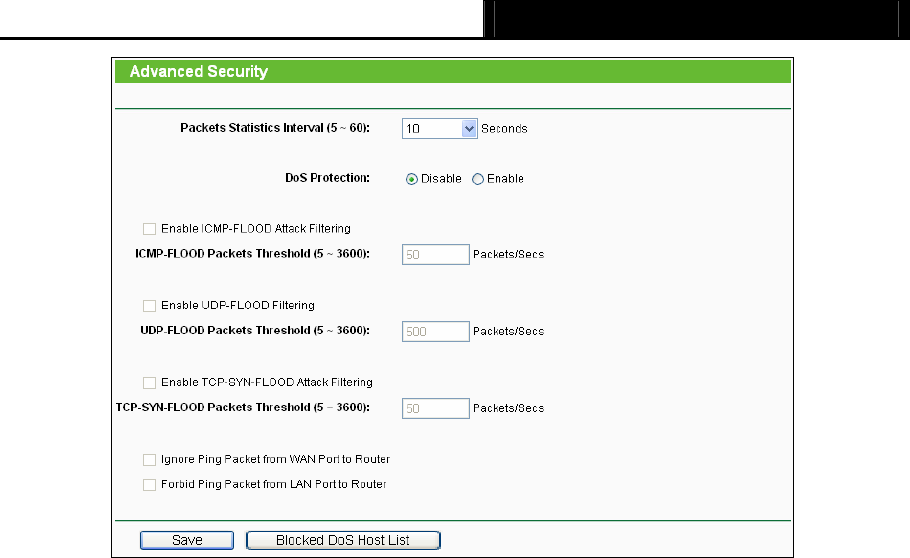Click the DoS Protection label

pos(327,178)
